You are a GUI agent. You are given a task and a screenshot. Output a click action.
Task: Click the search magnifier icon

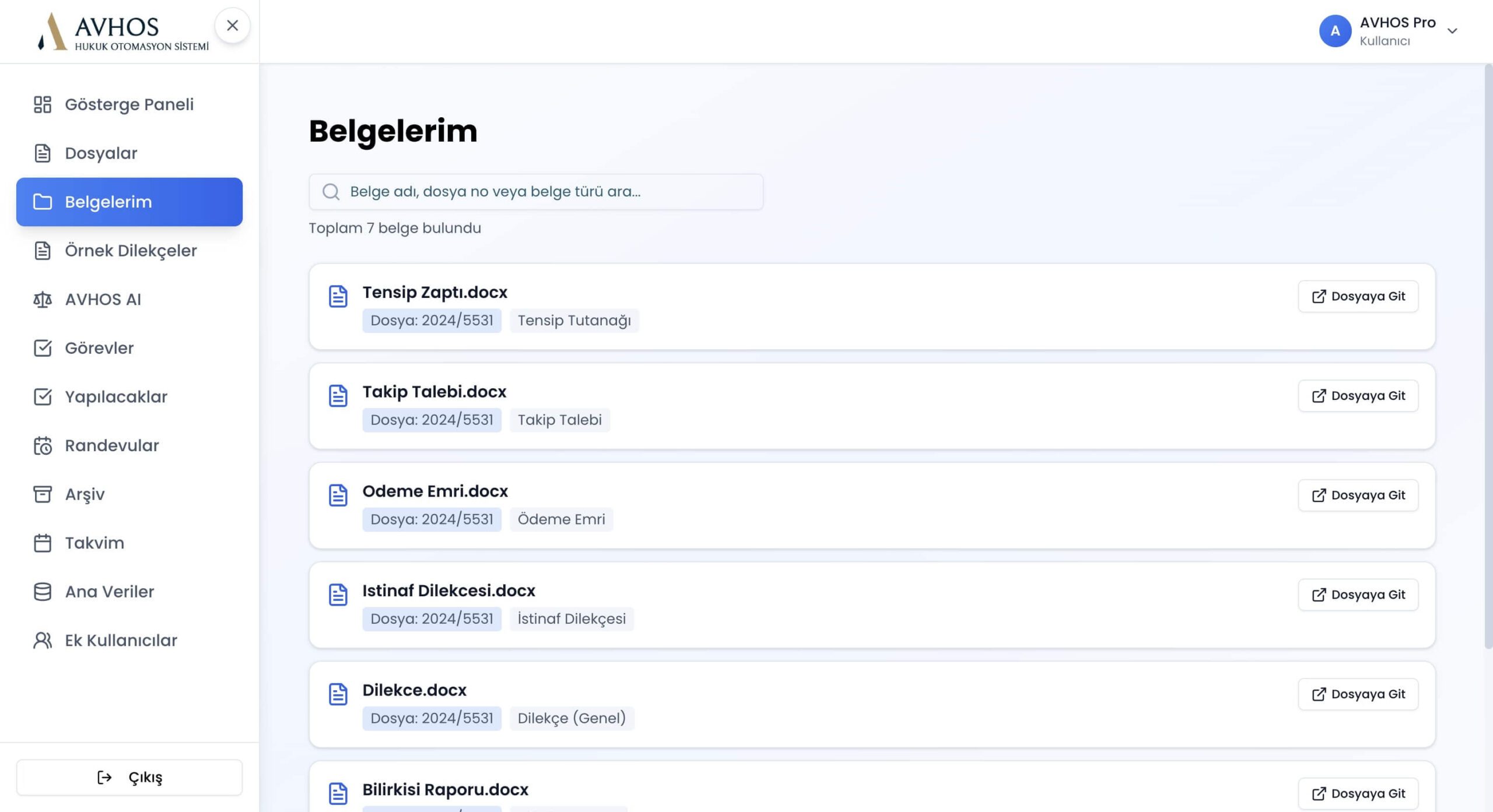(x=331, y=192)
